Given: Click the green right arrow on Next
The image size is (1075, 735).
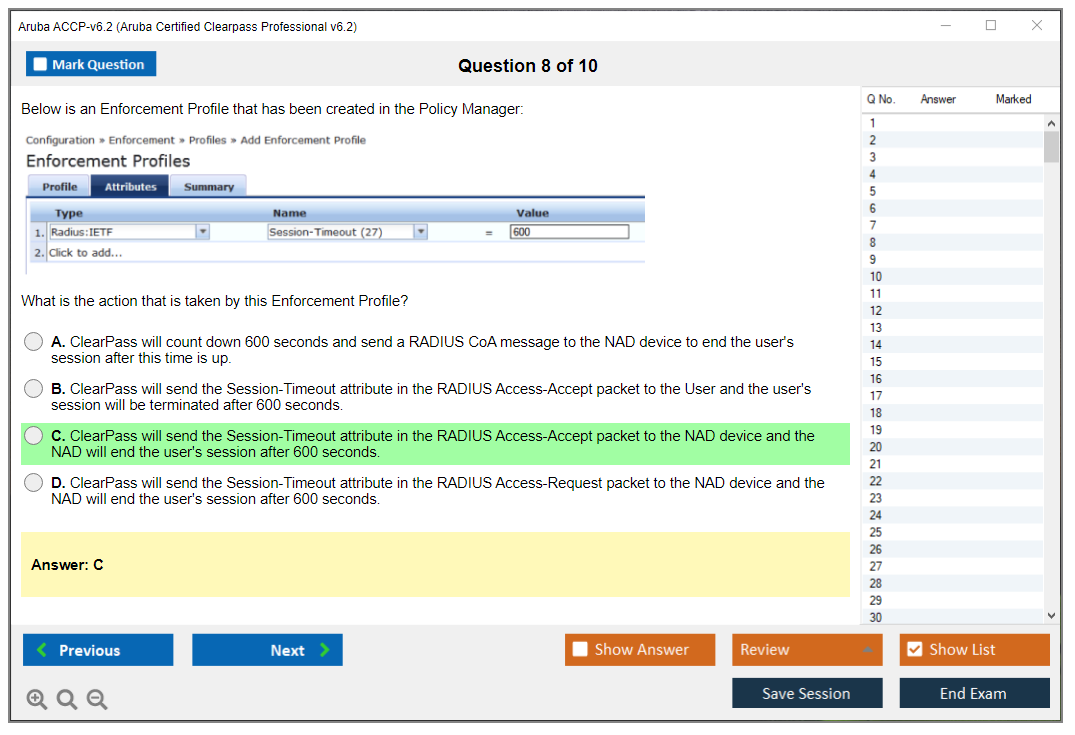Looking at the screenshot, I should (325, 650).
